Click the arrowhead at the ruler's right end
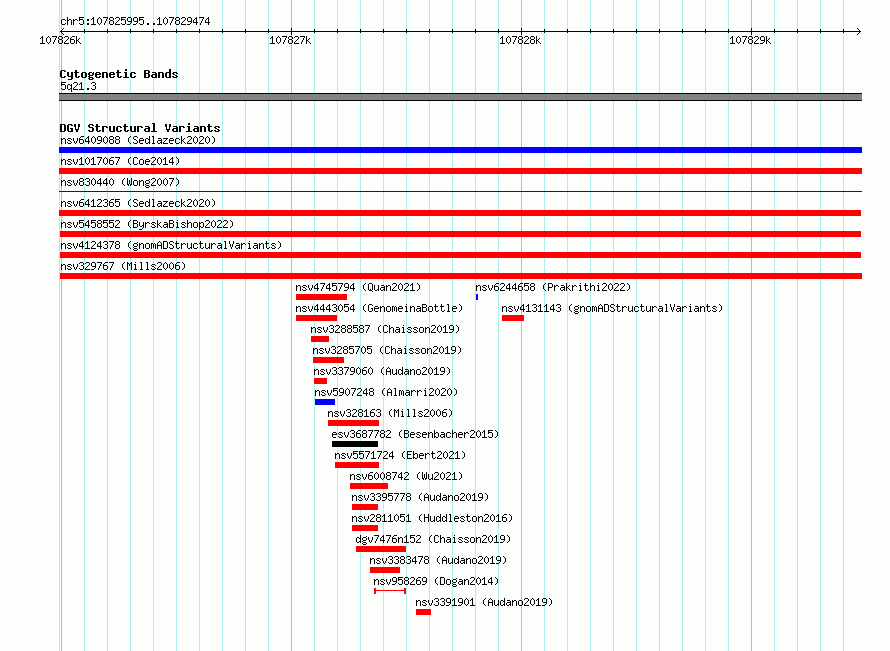Image resolution: width=890 pixels, height=651 pixels. 859,31
